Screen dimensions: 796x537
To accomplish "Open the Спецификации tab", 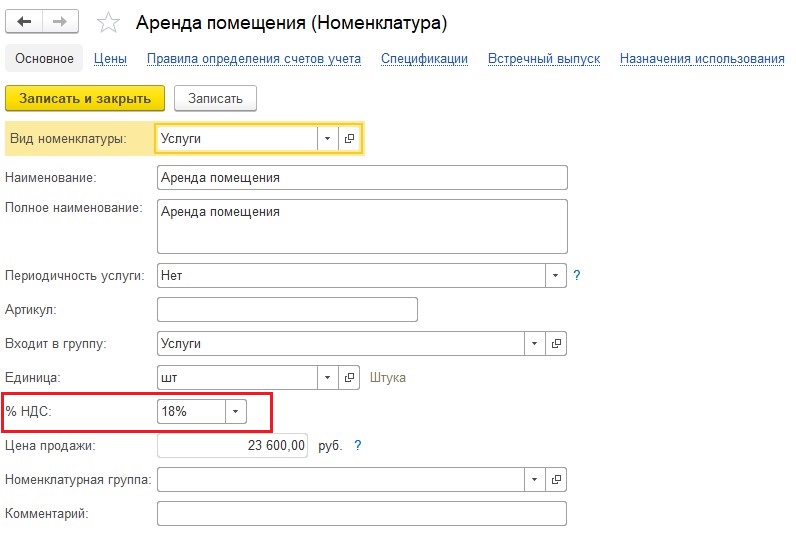I will [424, 59].
